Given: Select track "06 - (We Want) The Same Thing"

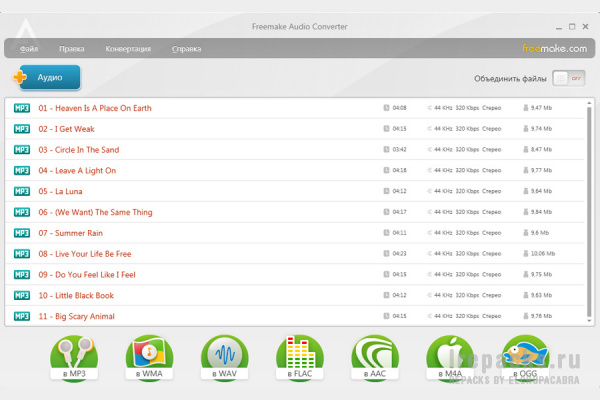Looking at the screenshot, I should pyautogui.click(x=295, y=212).
